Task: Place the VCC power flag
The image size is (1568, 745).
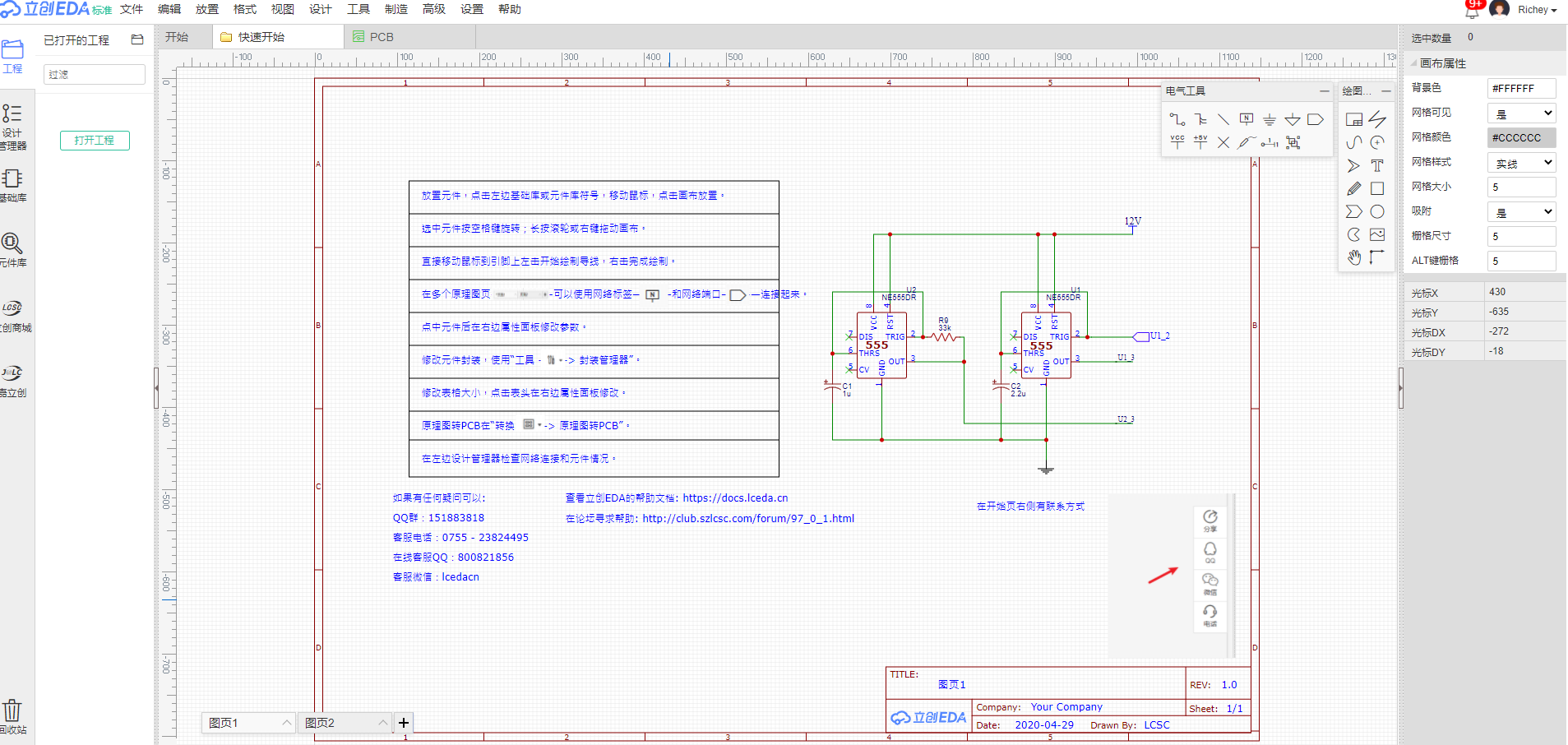Action: click(x=1177, y=142)
